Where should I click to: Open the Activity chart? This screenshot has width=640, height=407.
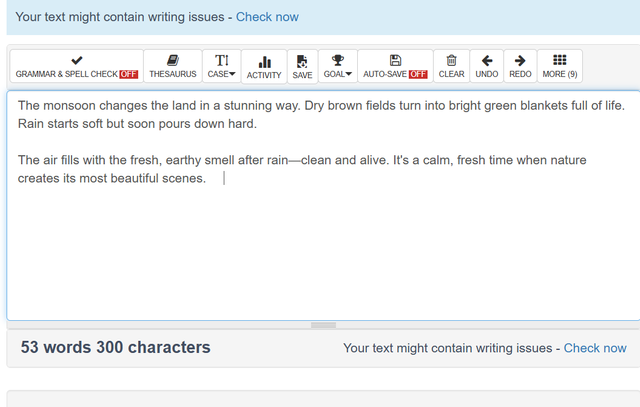264,67
